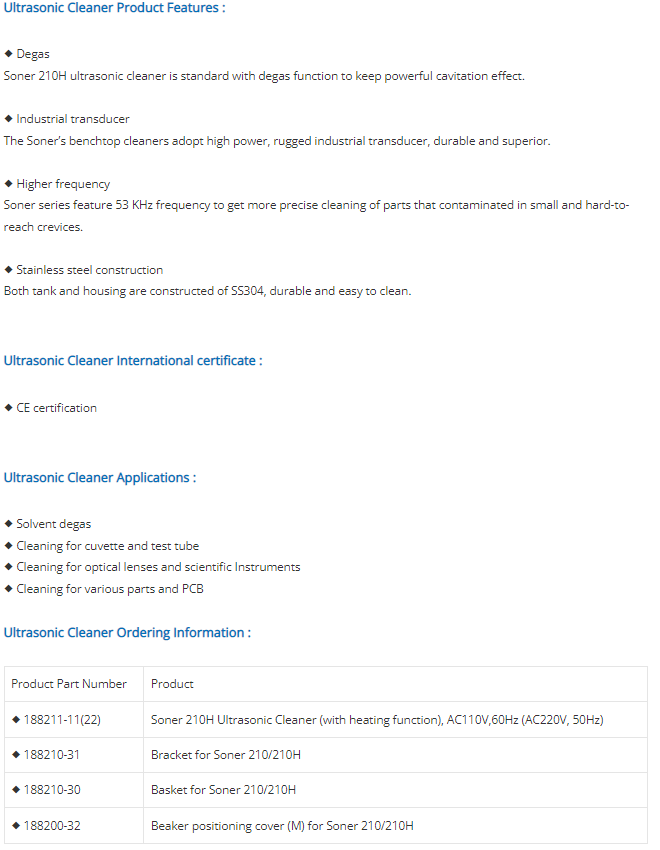Click the Ultrasonic Cleaner Applications heading

pyautogui.click(x=100, y=478)
